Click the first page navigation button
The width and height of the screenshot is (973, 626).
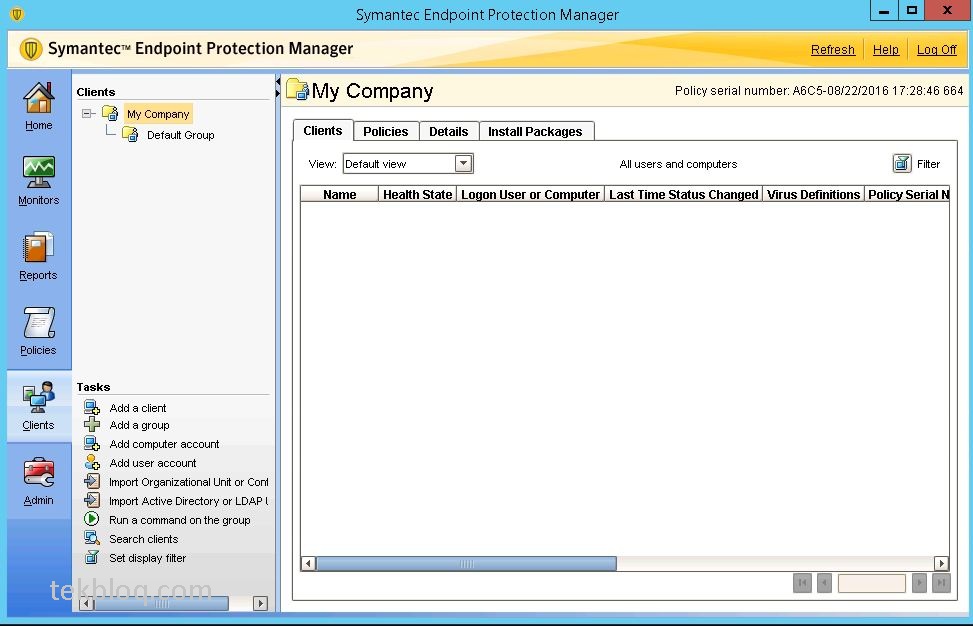coord(802,583)
